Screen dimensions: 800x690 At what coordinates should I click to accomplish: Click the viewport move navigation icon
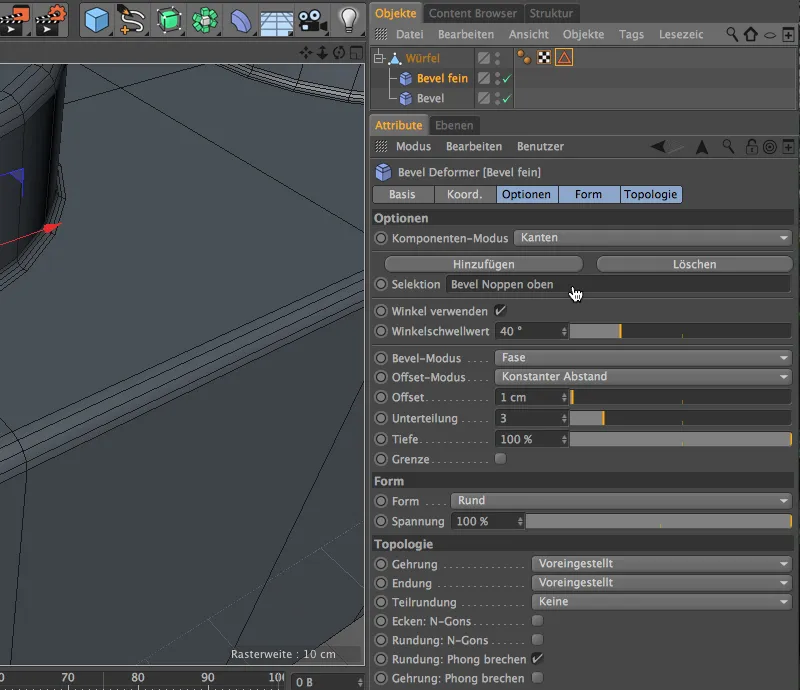(306, 53)
